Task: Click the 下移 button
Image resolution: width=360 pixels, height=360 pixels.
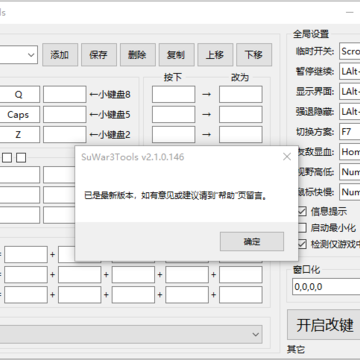Action: click(254, 55)
